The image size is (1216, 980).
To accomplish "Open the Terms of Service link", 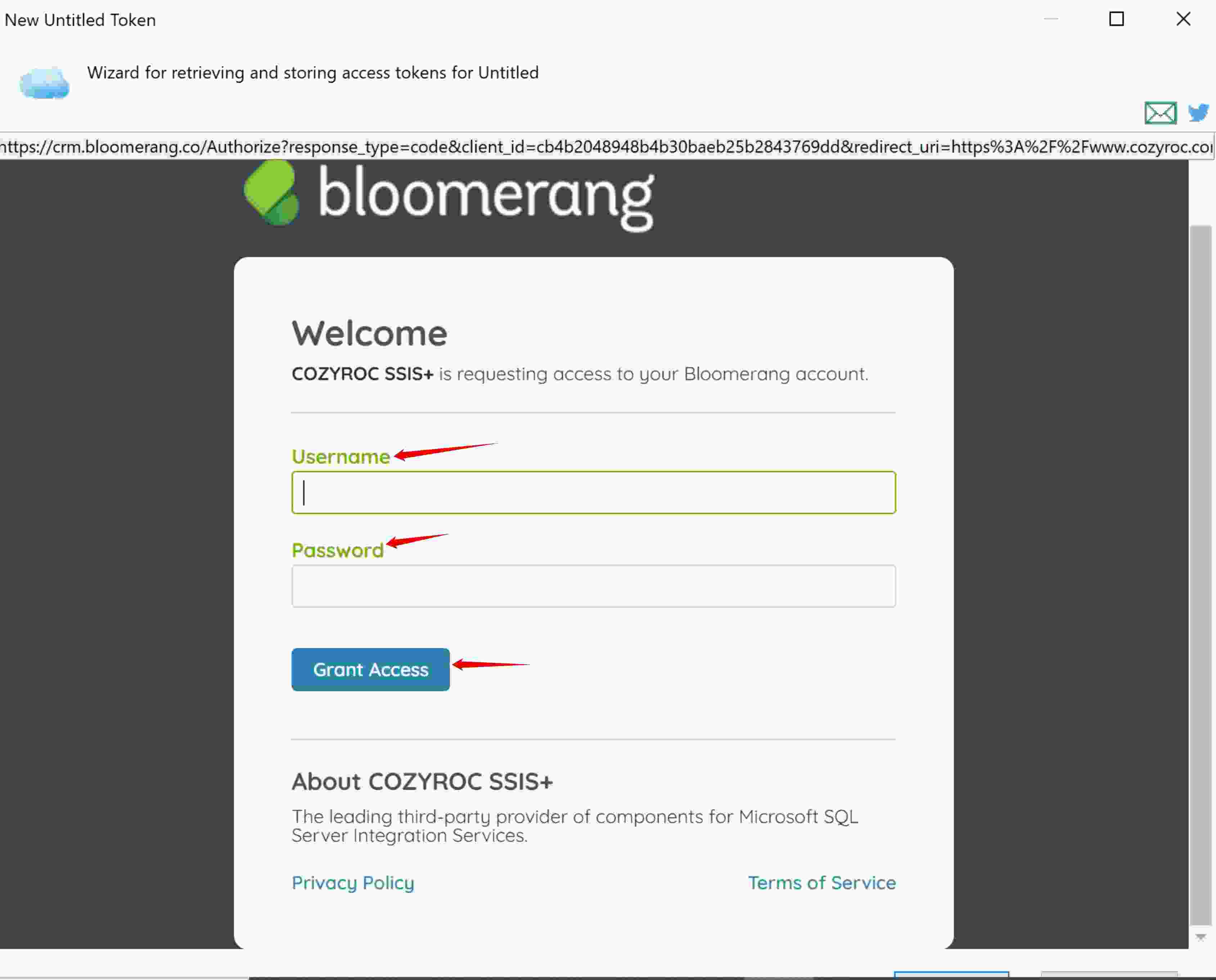I will [822, 882].
